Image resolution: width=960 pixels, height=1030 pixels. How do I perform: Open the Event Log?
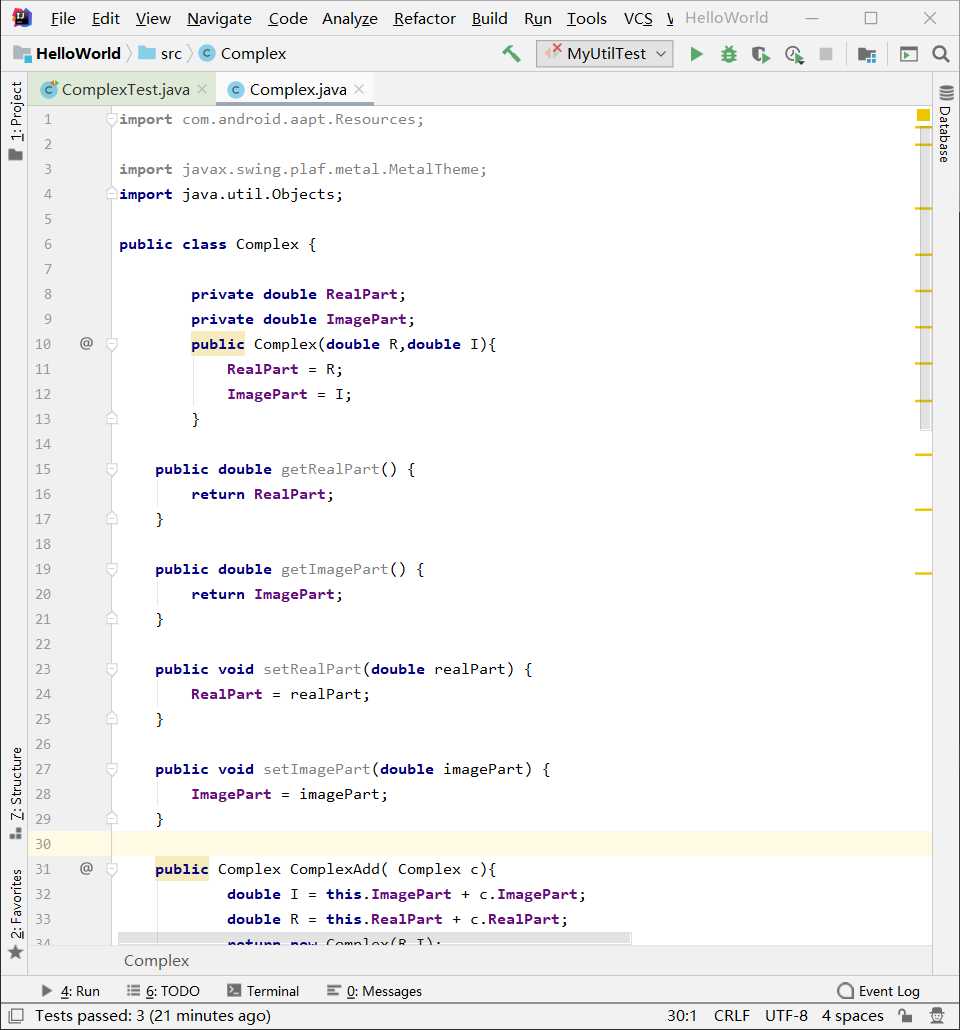coord(879,991)
